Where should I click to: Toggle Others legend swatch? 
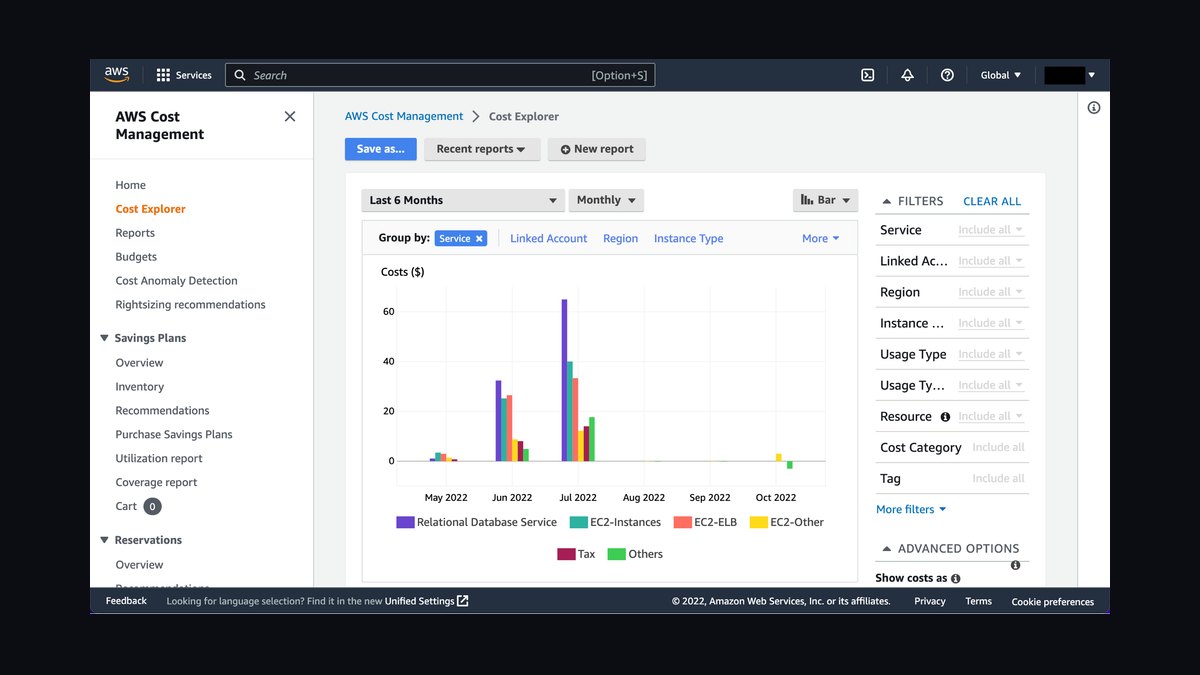[617, 554]
